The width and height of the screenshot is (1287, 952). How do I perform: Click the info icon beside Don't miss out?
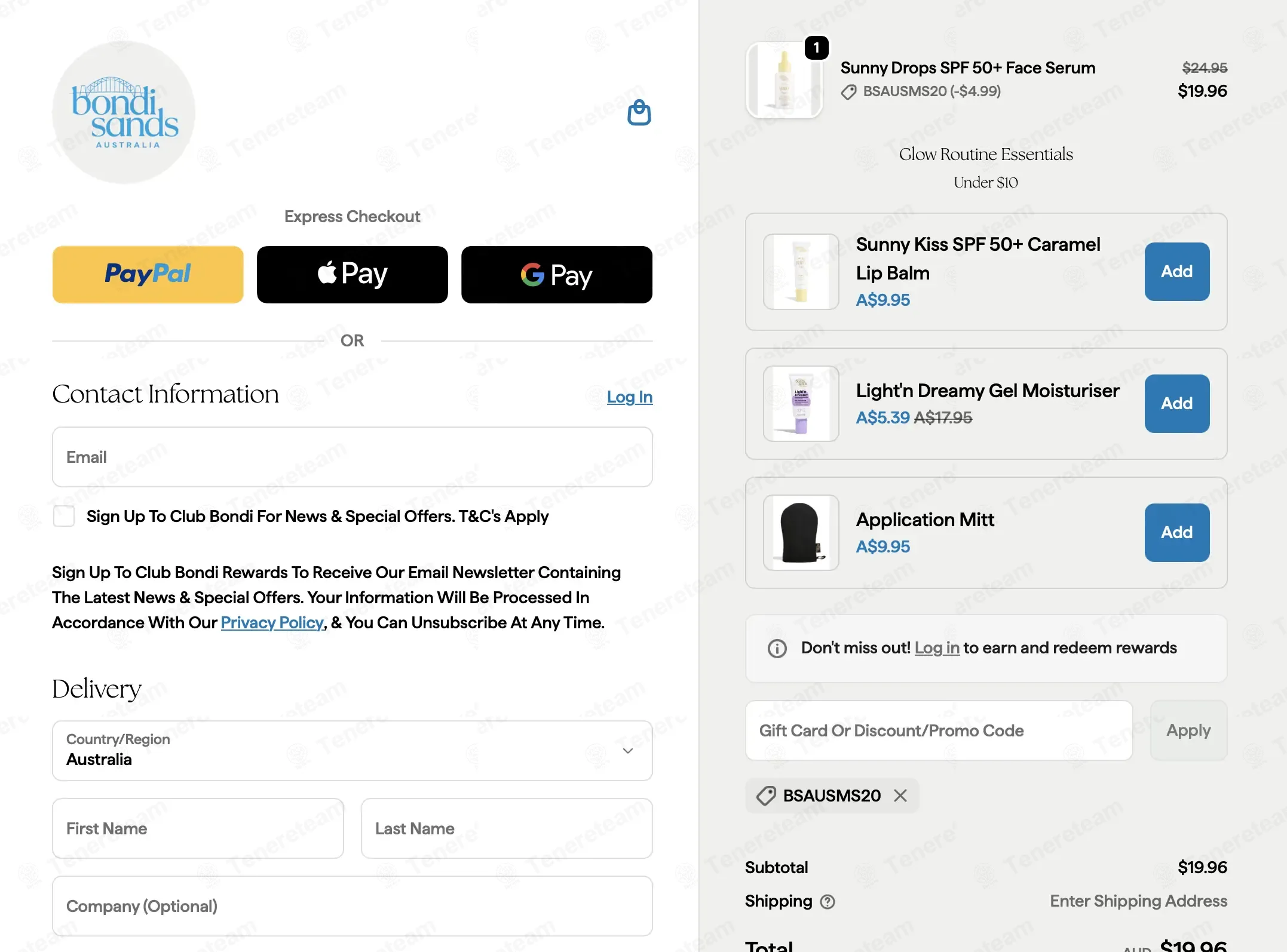[777, 649]
